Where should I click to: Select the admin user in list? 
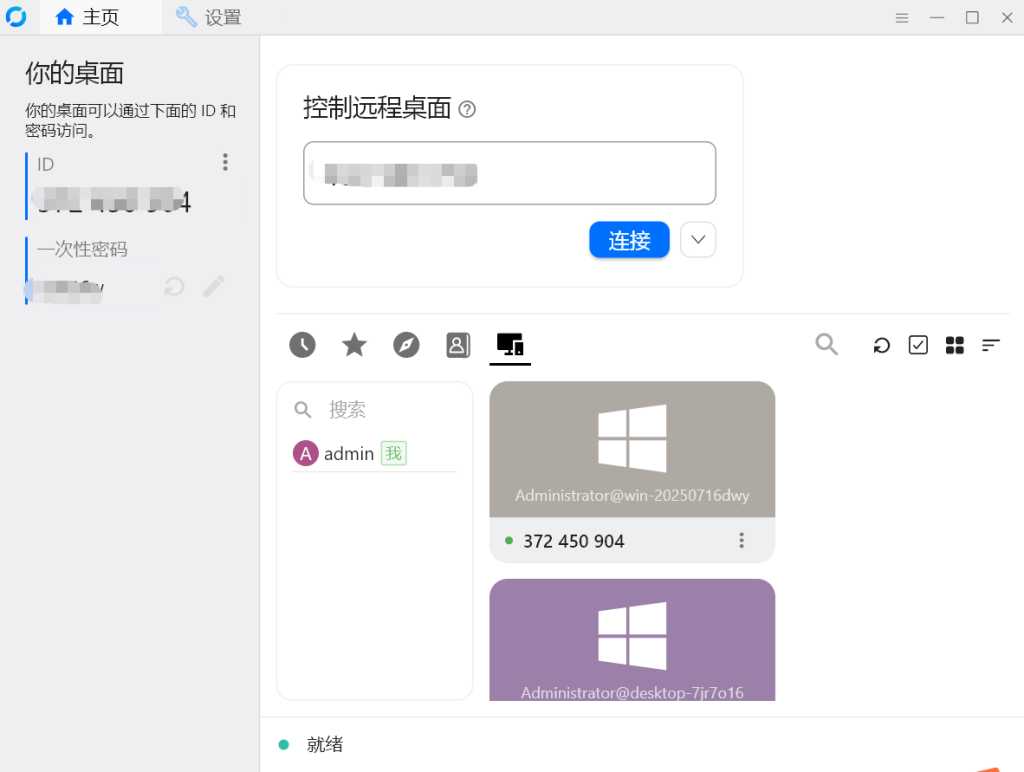349,454
